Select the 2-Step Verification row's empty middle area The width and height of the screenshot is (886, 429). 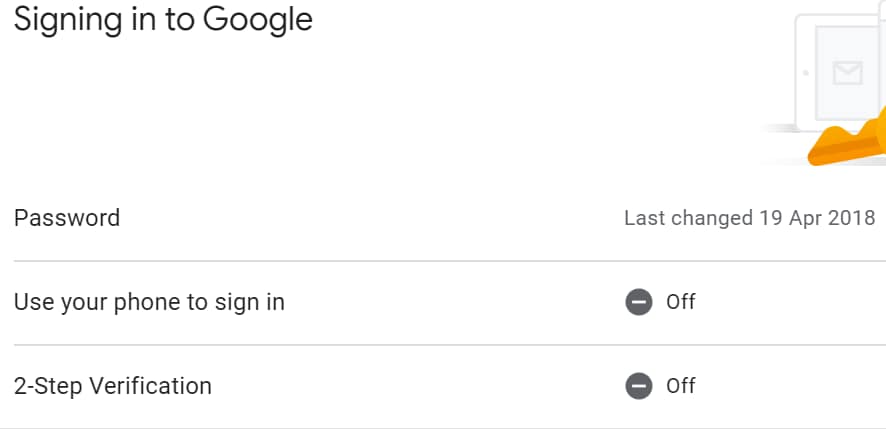pos(418,387)
